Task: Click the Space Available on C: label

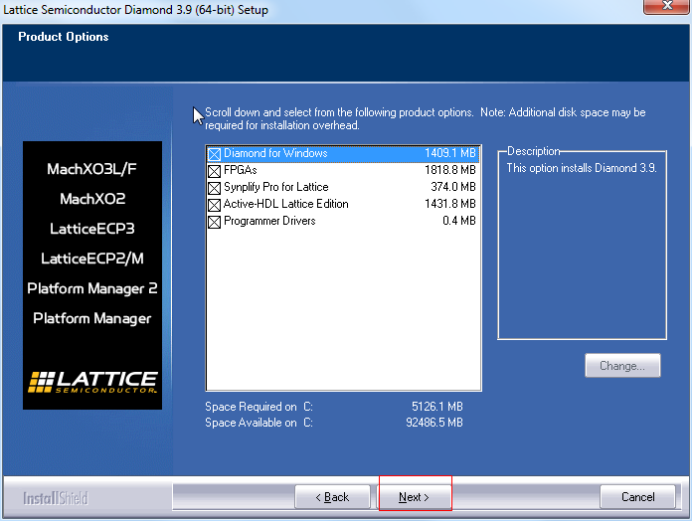Action: click(x=259, y=423)
